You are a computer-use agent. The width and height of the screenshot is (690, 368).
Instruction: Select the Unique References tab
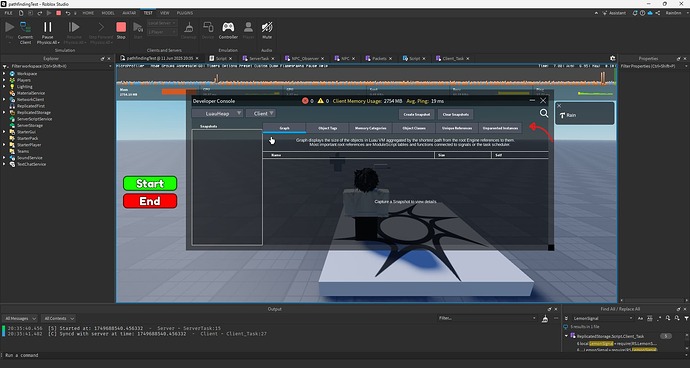[x=457, y=128]
